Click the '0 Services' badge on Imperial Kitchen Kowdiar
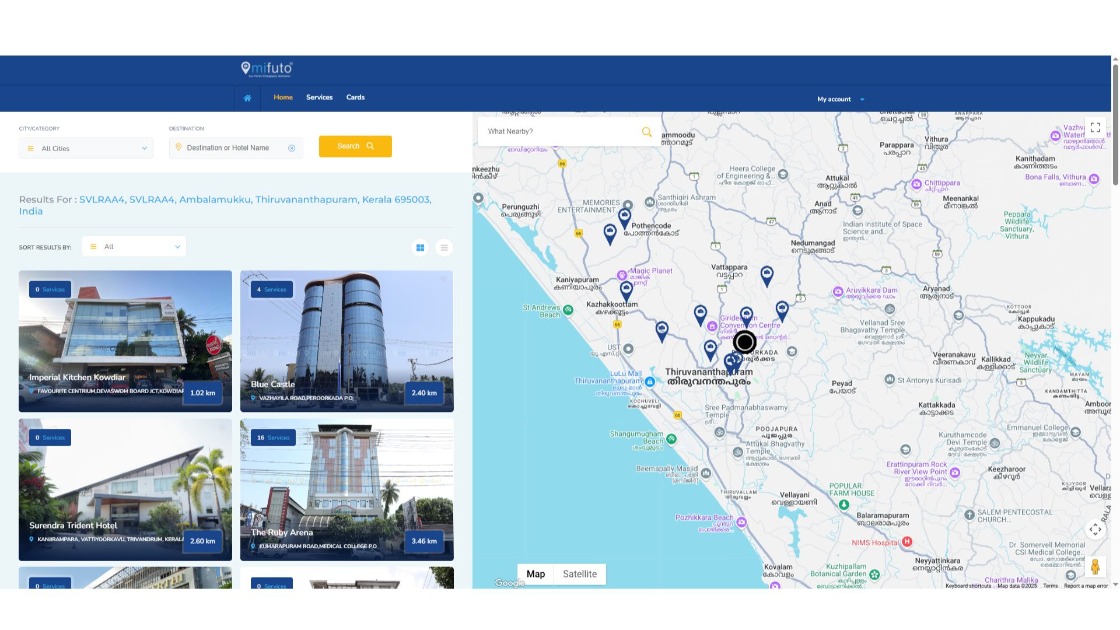 coord(50,289)
